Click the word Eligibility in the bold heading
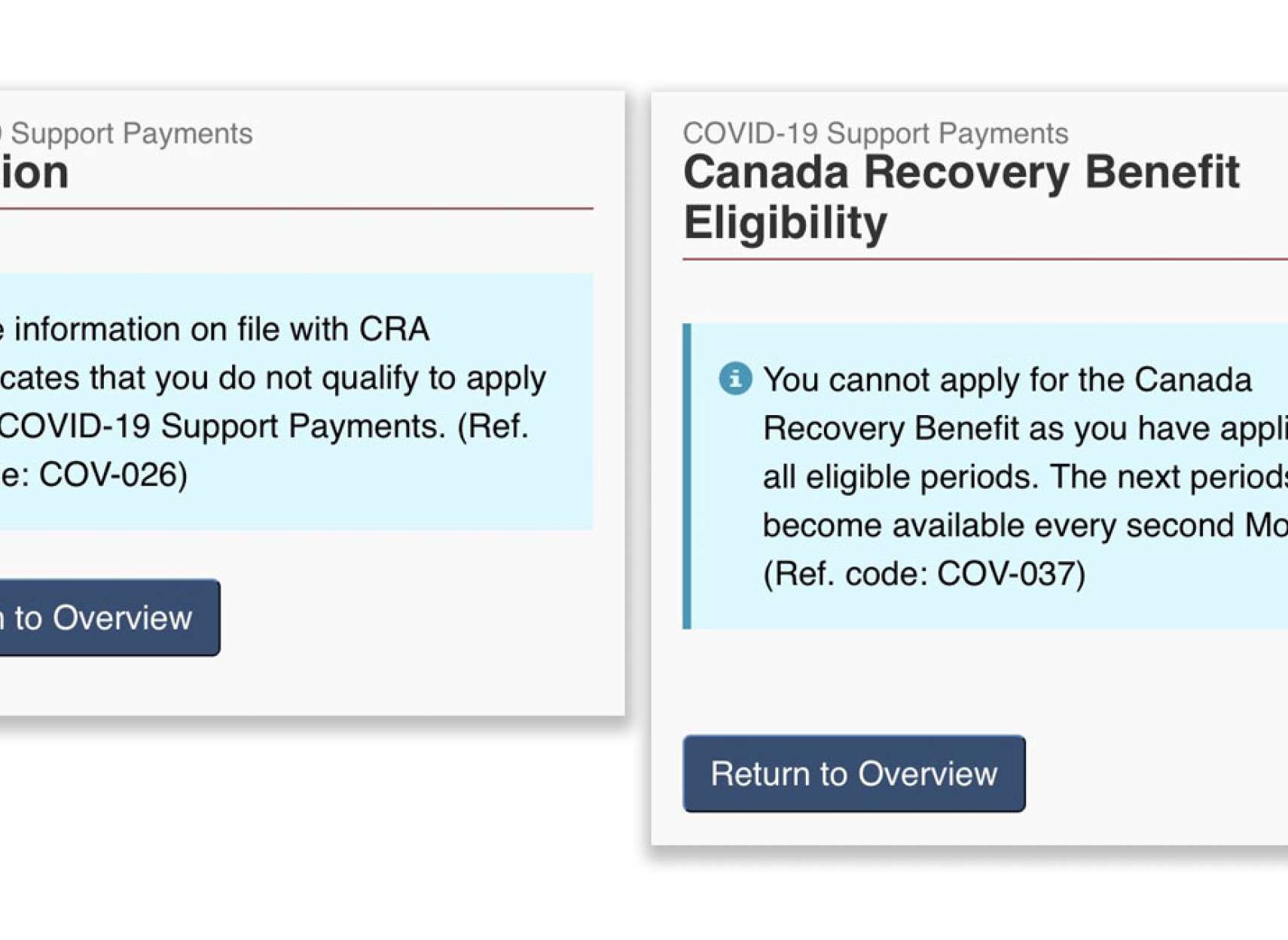The width and height of the screenshot is (1288, 940). [786, 223]
